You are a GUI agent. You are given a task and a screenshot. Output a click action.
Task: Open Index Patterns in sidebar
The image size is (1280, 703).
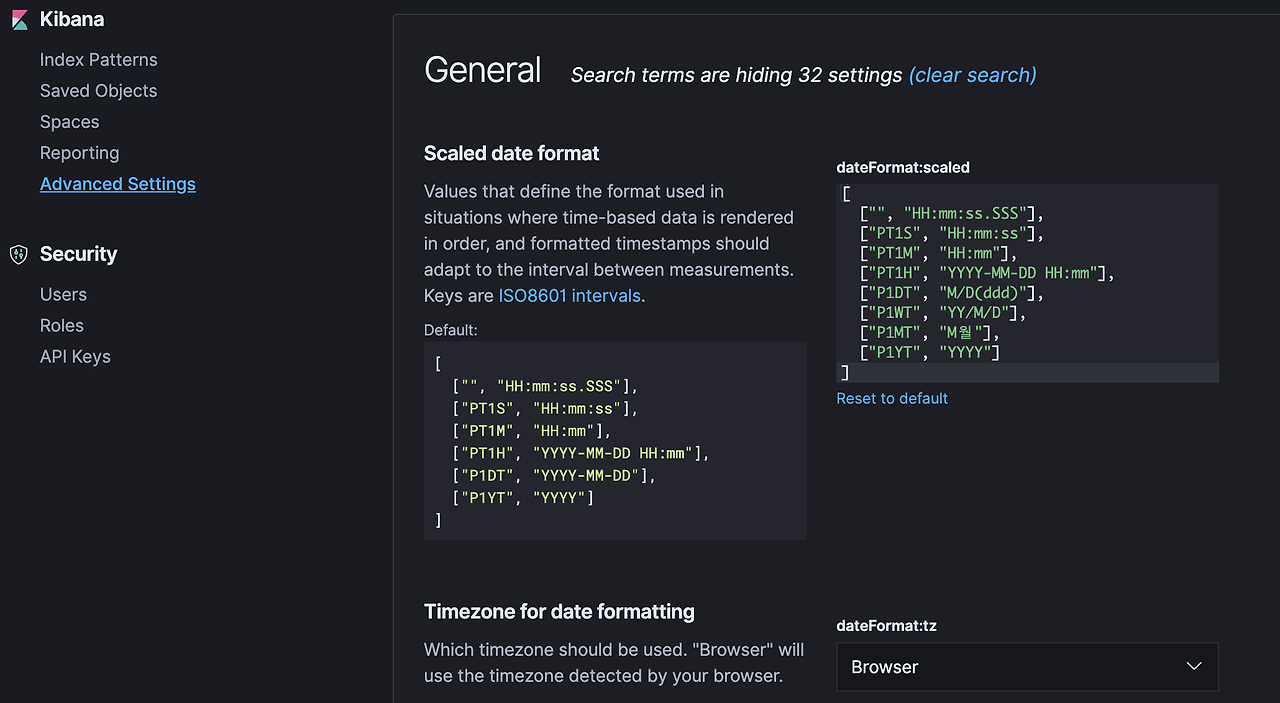pyautogui.click(x=99, y=60)
